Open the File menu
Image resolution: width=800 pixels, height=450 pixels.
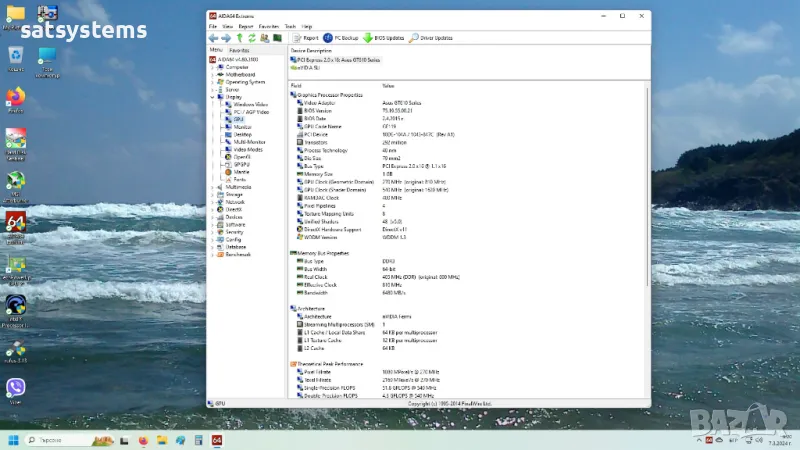[x=213, y=26]
